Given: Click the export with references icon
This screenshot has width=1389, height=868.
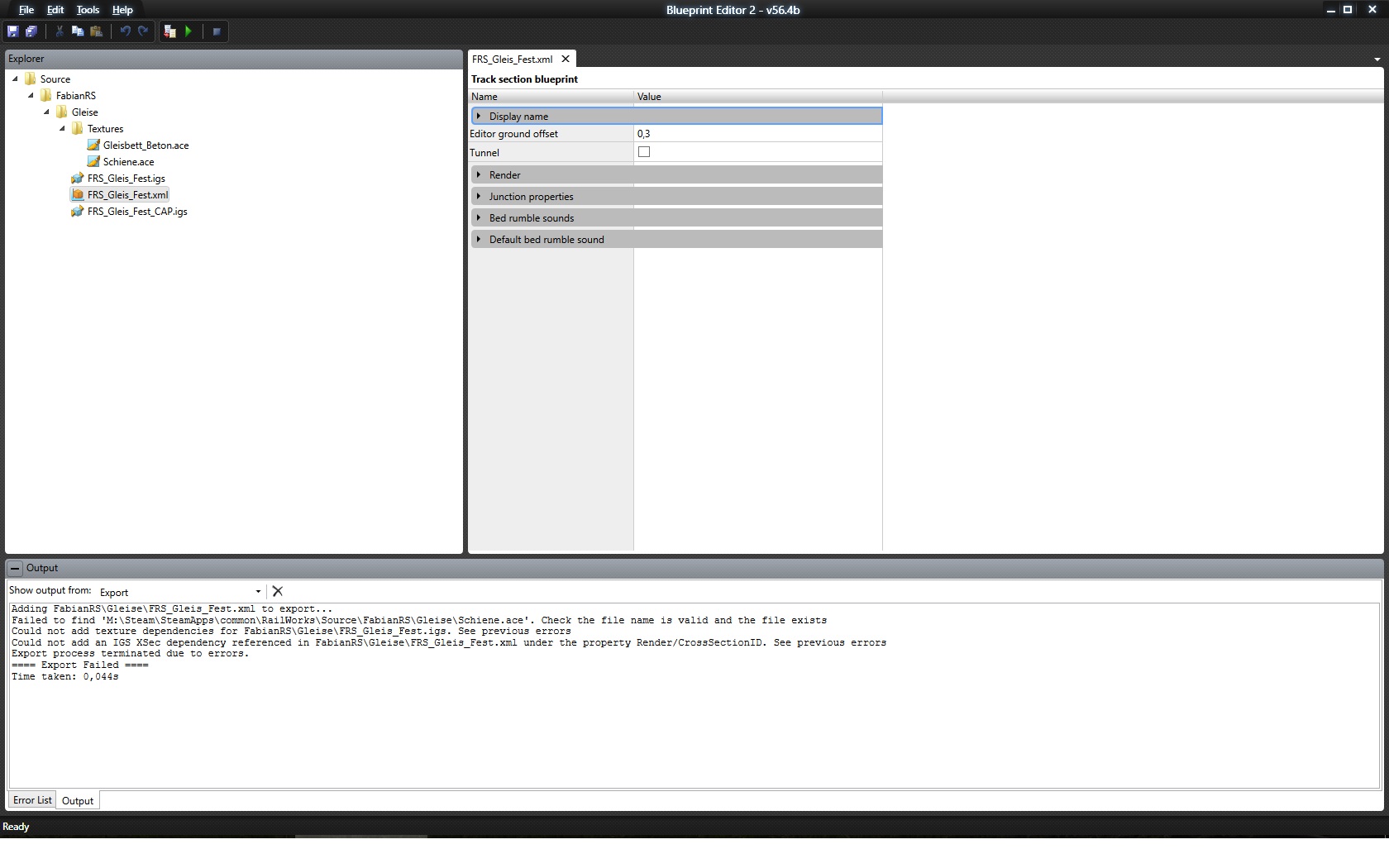Looking at the screenshot, I should point(169,31).
